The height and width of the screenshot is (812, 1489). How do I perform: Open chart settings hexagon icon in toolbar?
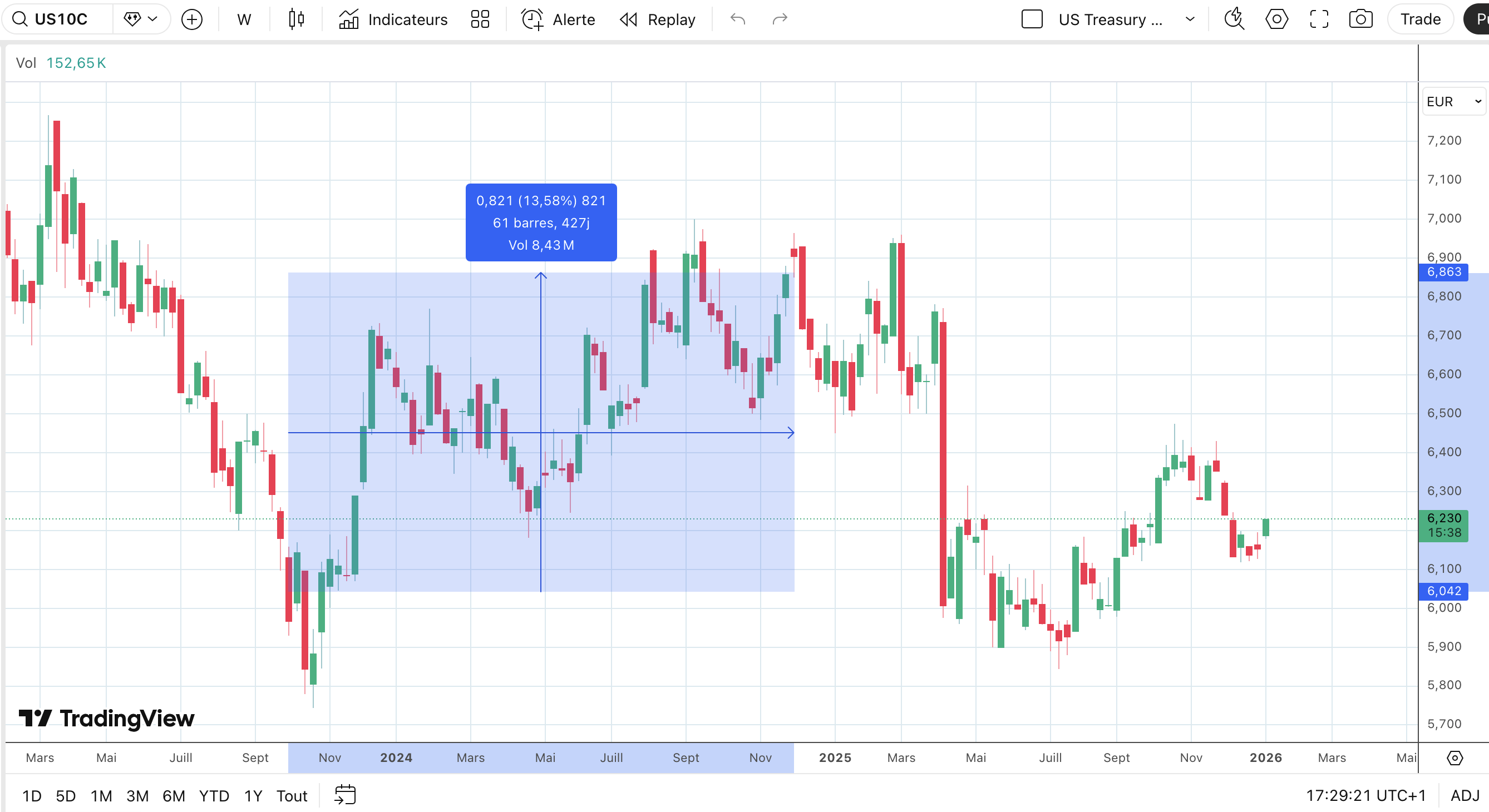1276,19
